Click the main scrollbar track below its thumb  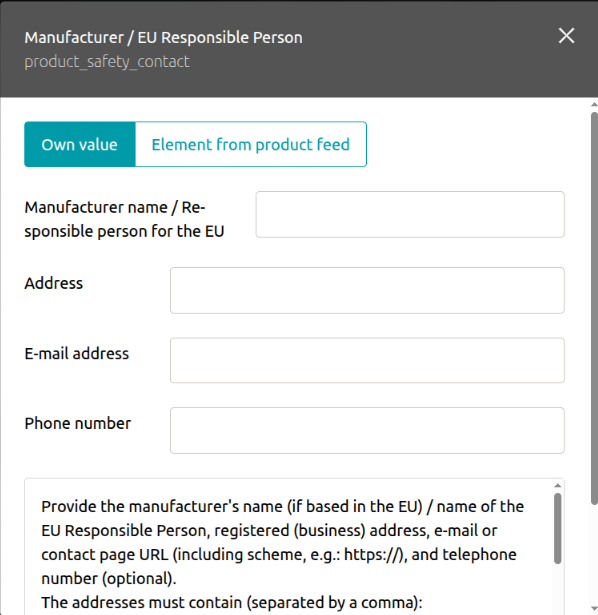coord(594,555)
